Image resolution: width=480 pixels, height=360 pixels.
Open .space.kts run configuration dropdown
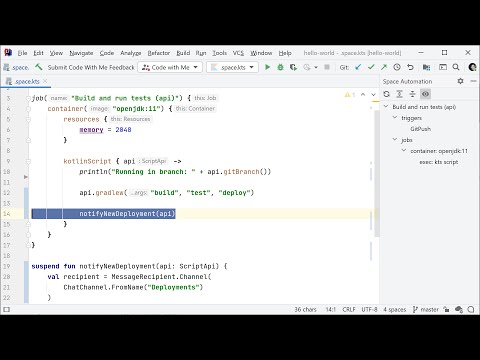(x=232, y=67)
